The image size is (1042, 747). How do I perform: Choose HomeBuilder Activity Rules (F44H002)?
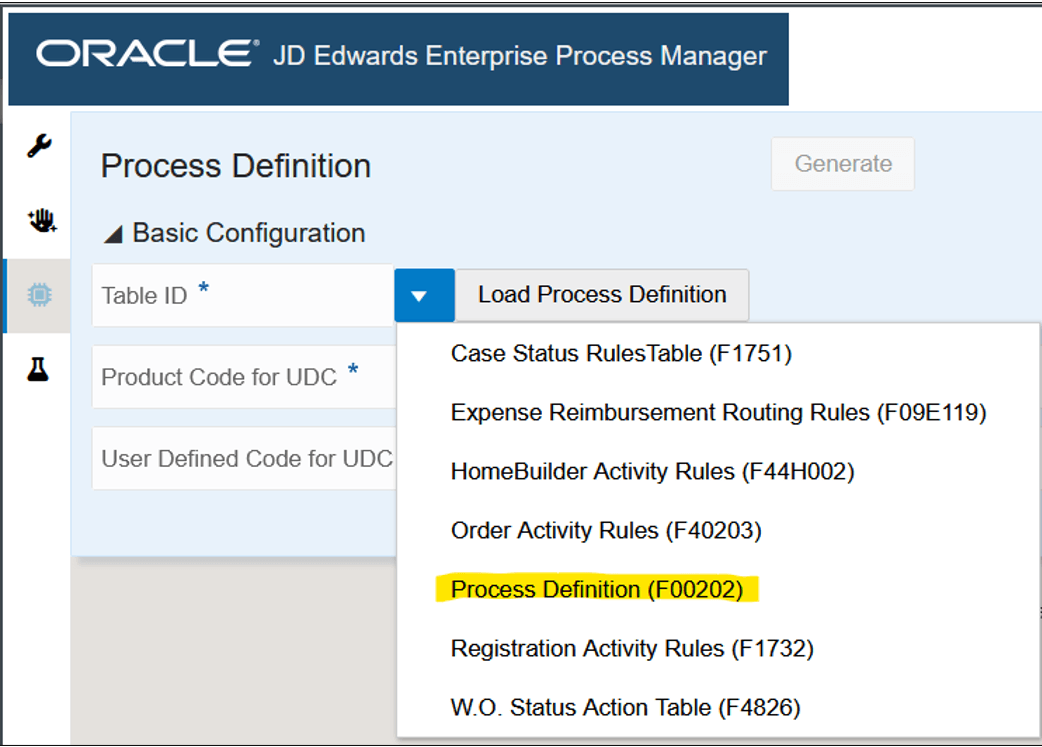pos(652,471)
